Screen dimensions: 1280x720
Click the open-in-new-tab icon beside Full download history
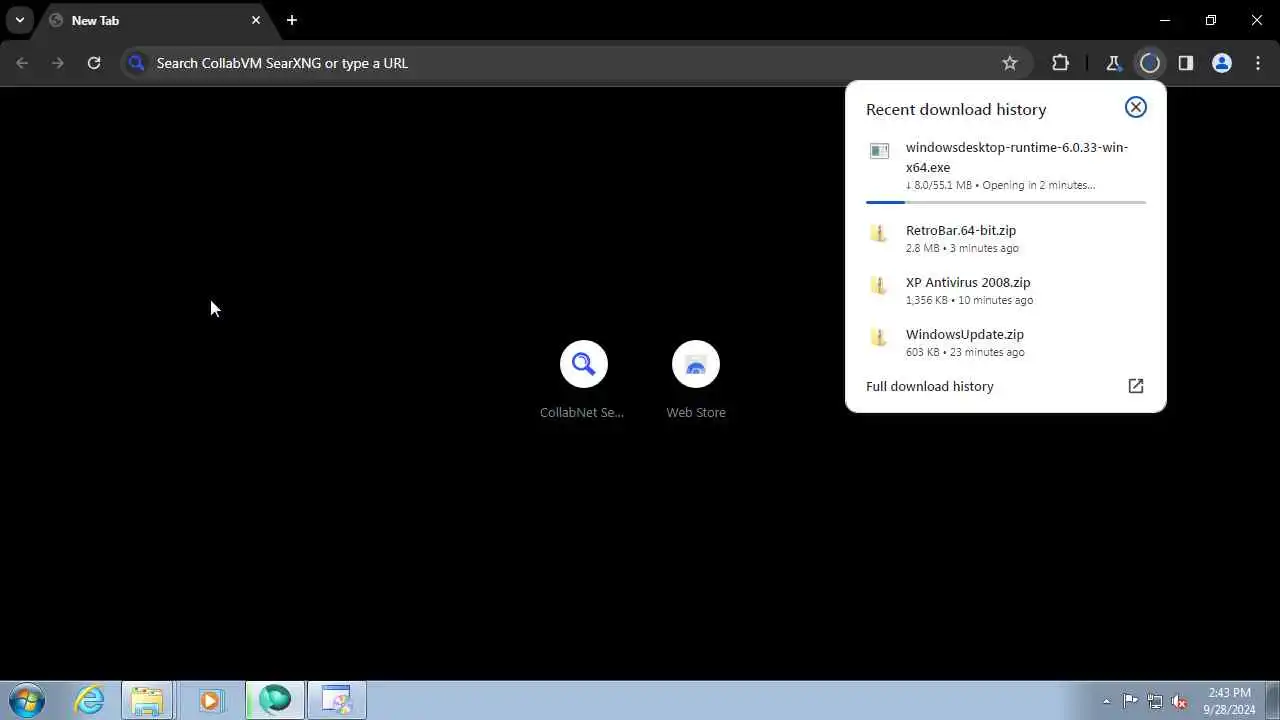1136,386
